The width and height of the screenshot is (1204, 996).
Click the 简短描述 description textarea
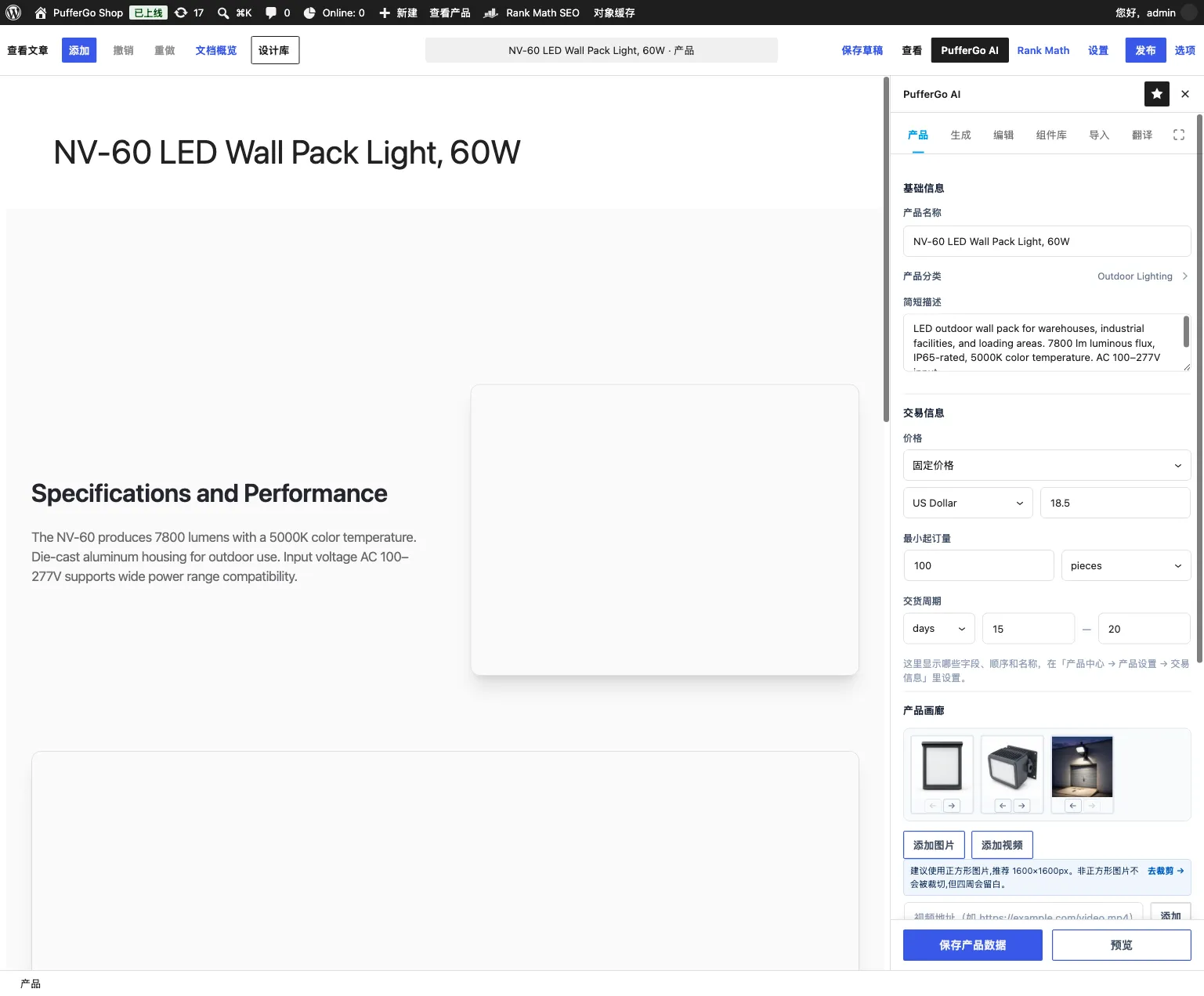point(1047,343)
